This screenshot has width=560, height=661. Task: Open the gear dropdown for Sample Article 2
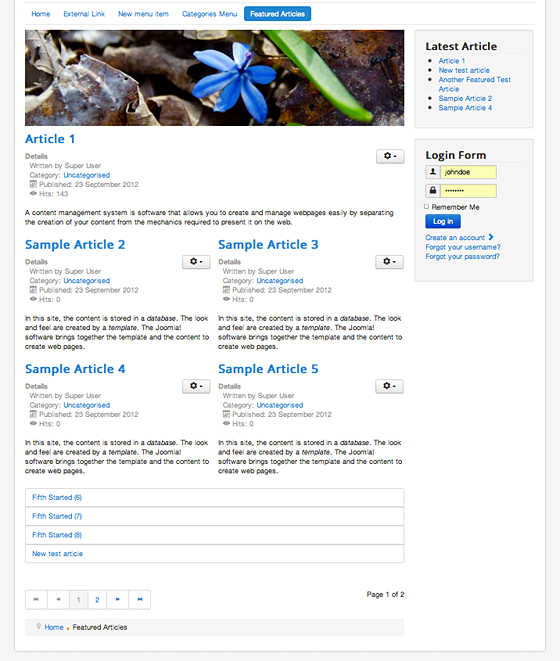[x=196, y=262]
